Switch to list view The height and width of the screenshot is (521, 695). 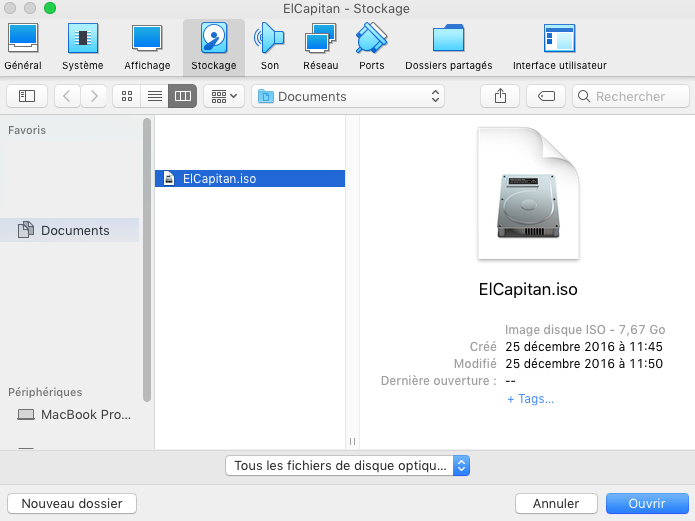[x=155, y=96]
